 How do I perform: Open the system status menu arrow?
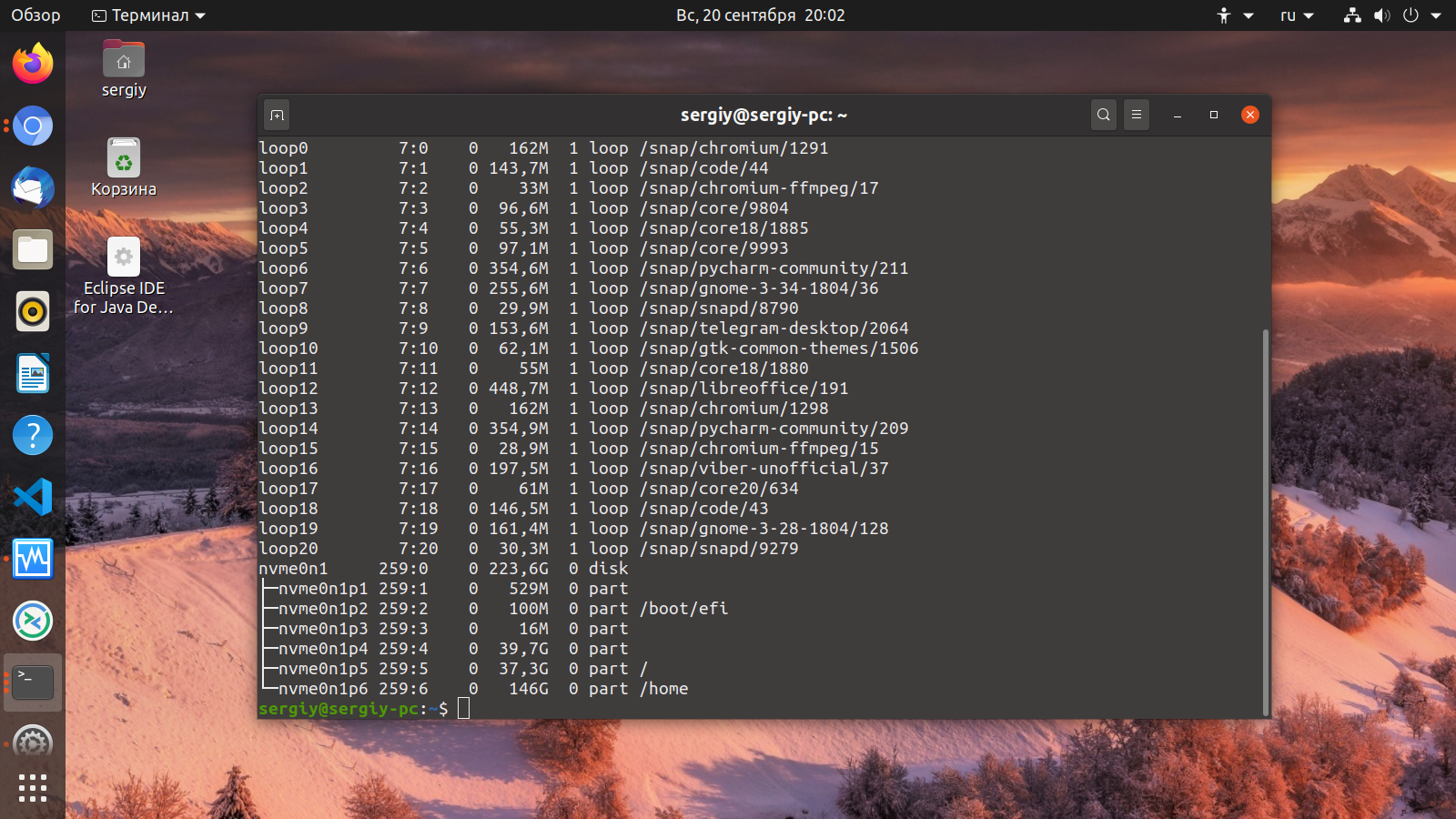point(1436,15)
